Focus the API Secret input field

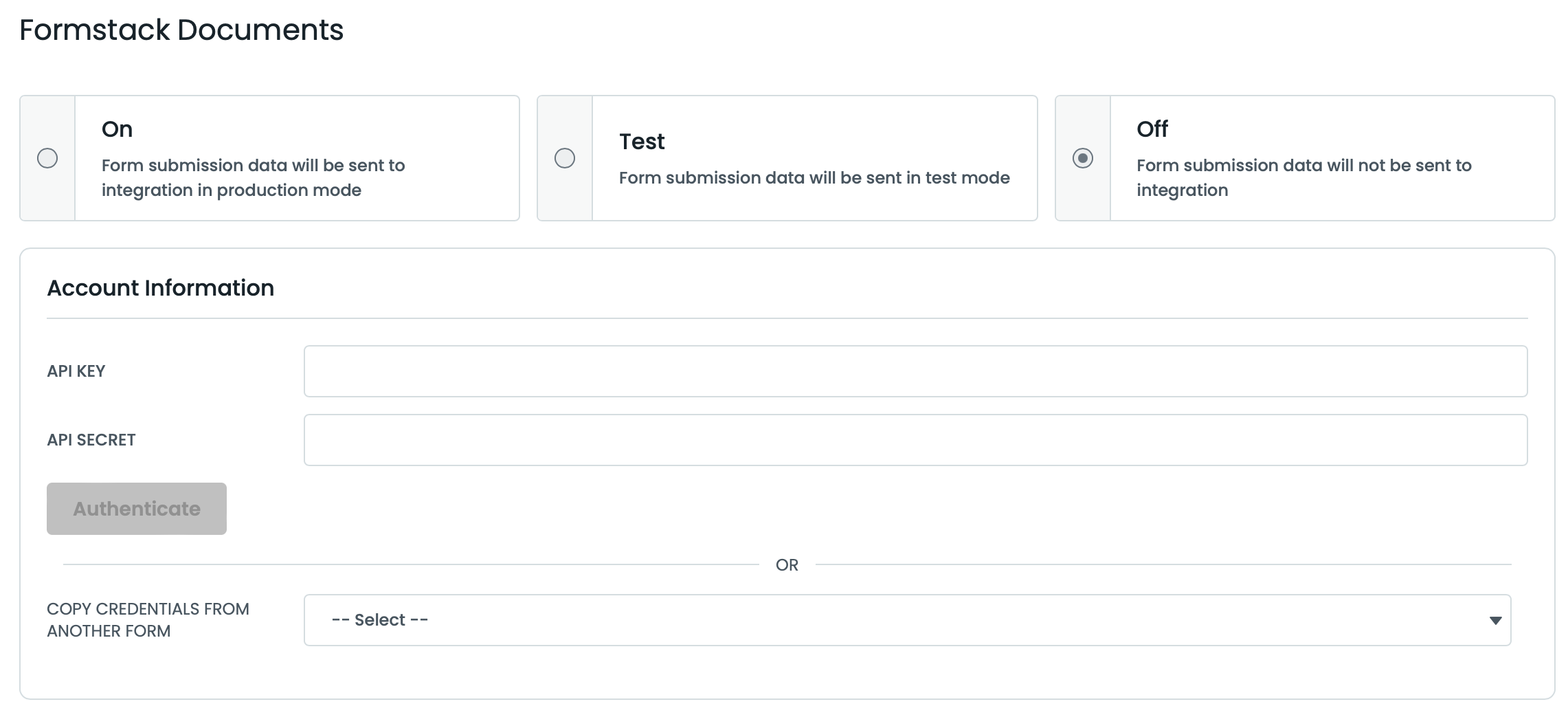click(915, 440)
